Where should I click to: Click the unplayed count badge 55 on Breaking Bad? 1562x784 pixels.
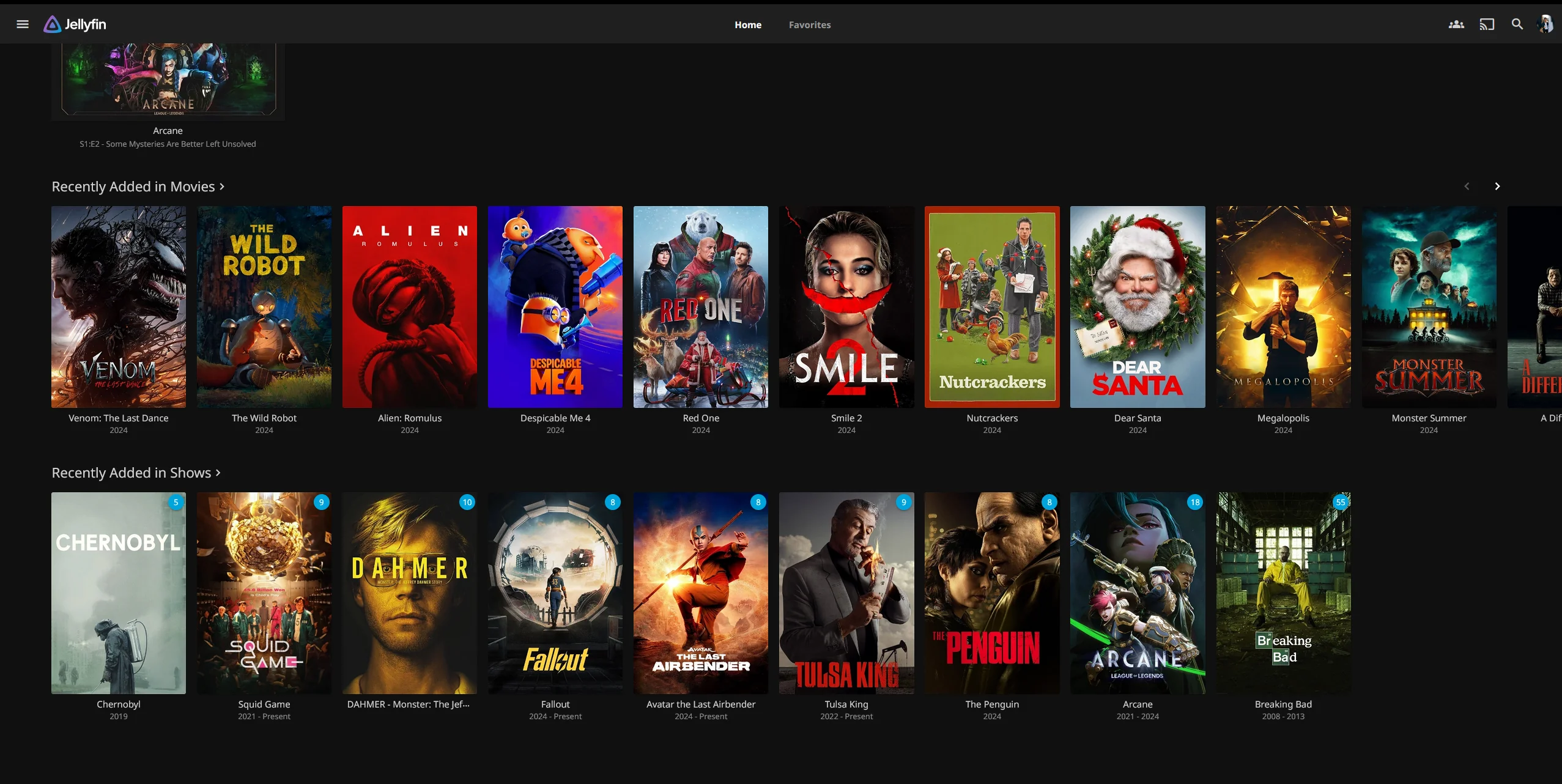click(x=1341, y=502)
